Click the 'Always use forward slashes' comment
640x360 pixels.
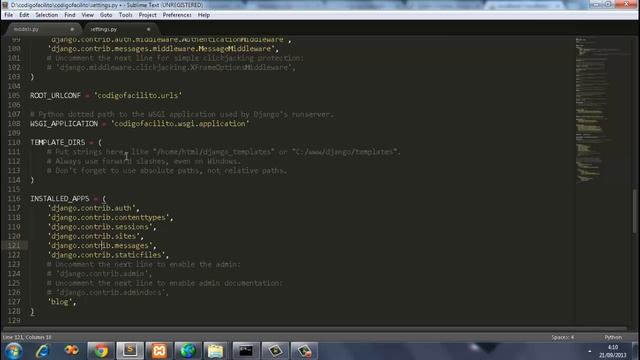pos(144,161)
